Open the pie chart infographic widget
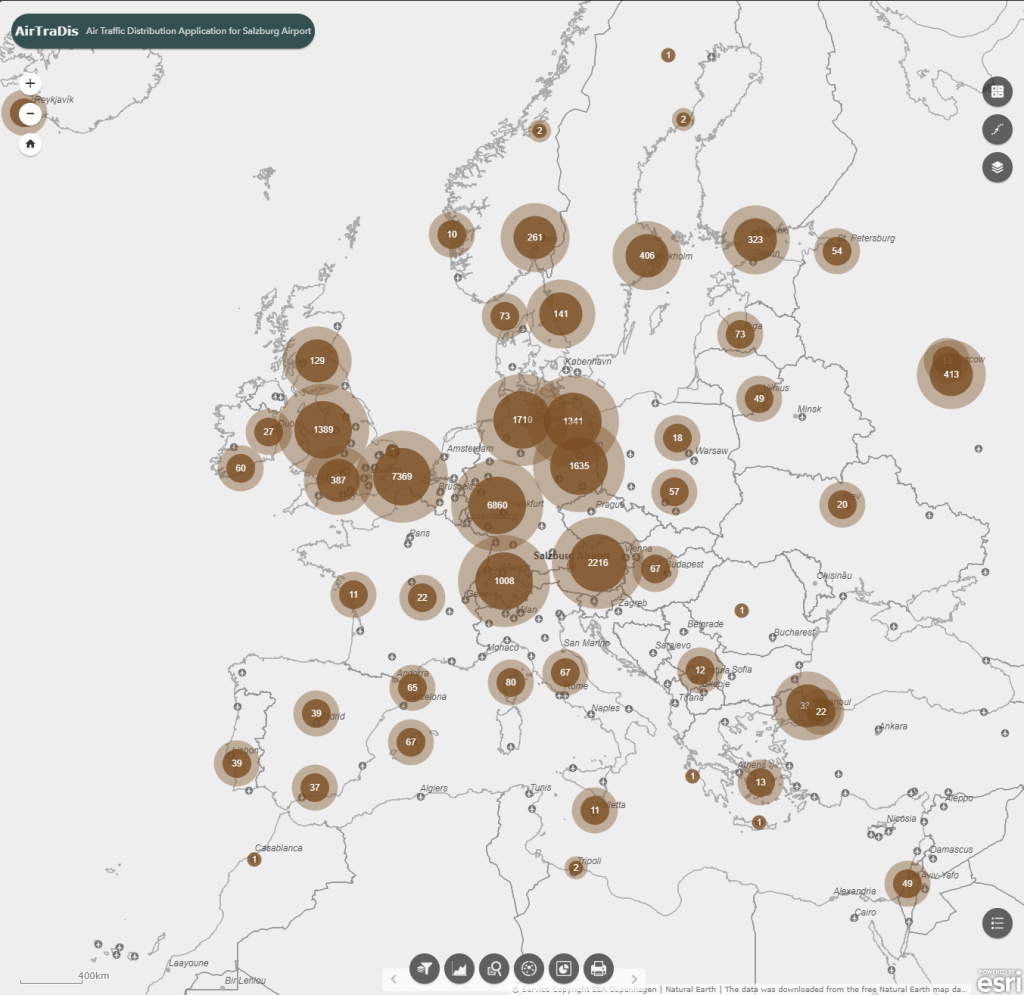 click(x=564, y=968)
